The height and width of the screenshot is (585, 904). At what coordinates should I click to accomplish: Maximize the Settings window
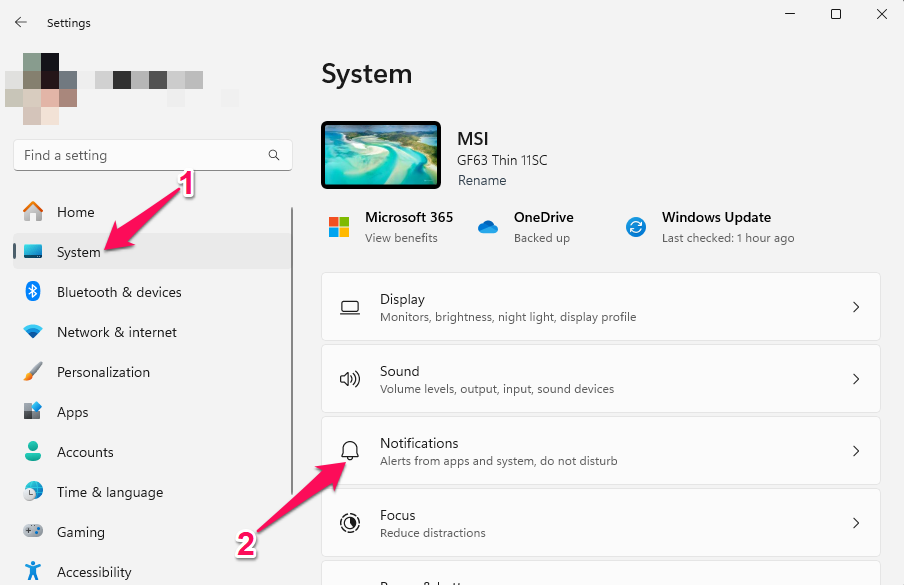coord(835,14)
